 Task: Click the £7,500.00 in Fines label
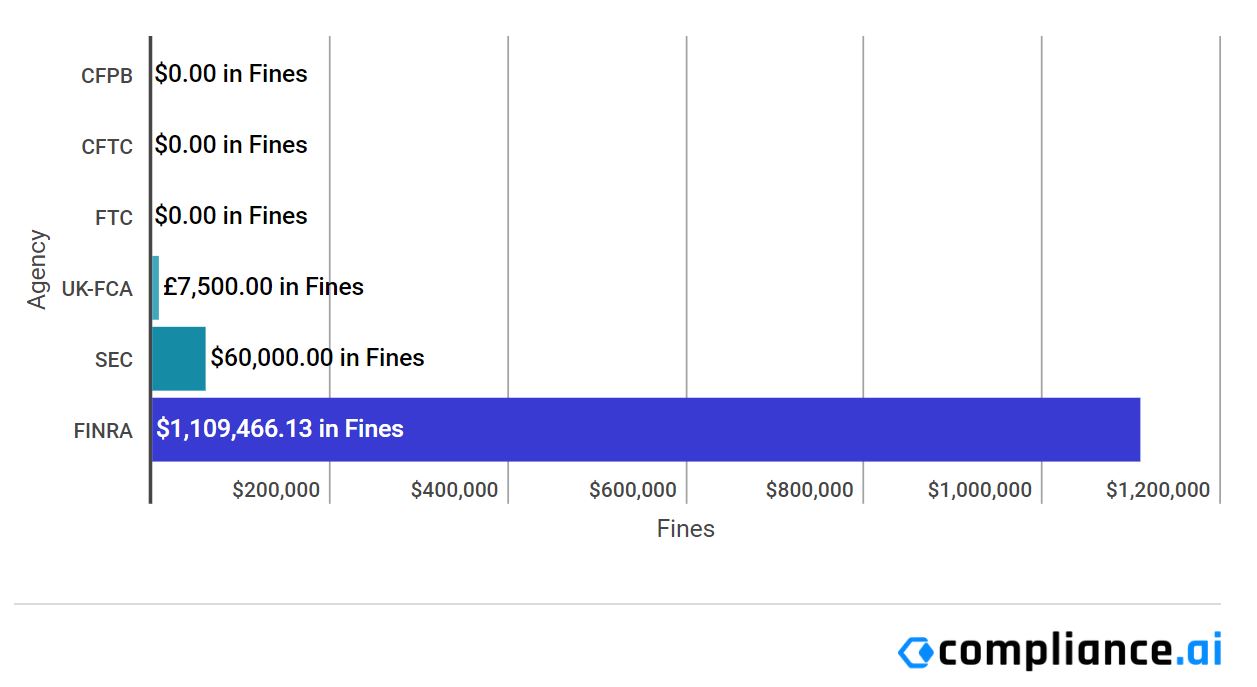[263, 287]
